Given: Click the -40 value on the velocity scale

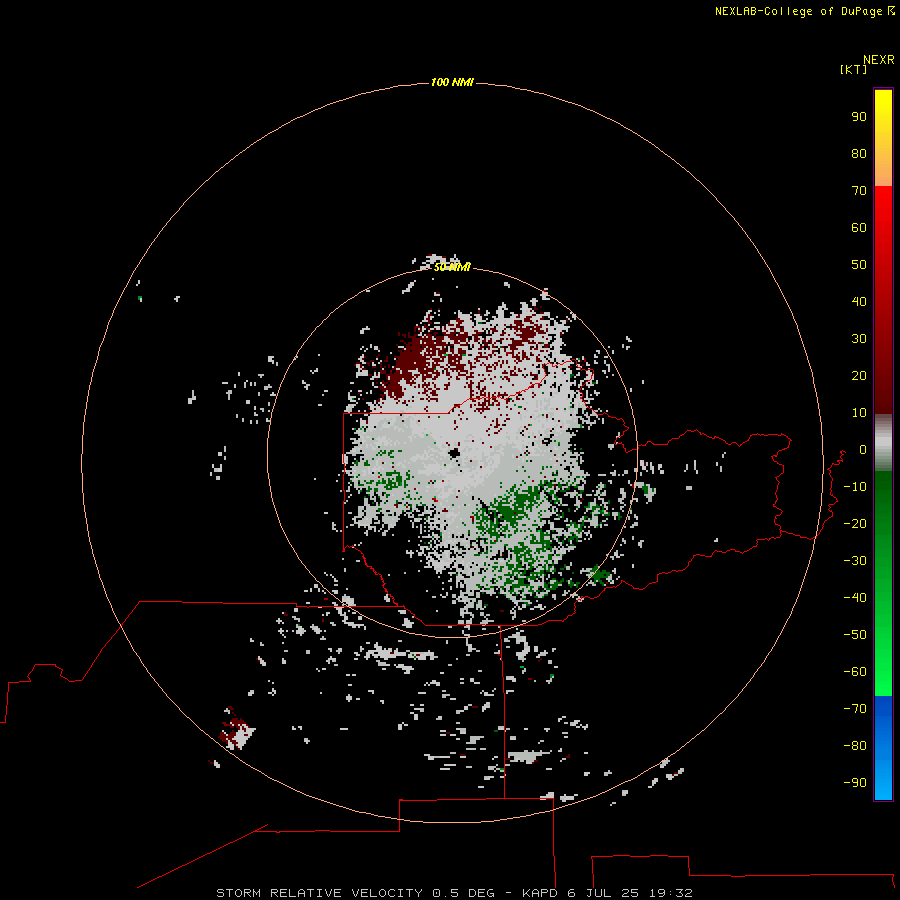Looking at the screenshot, I should (x=855, y=598).
